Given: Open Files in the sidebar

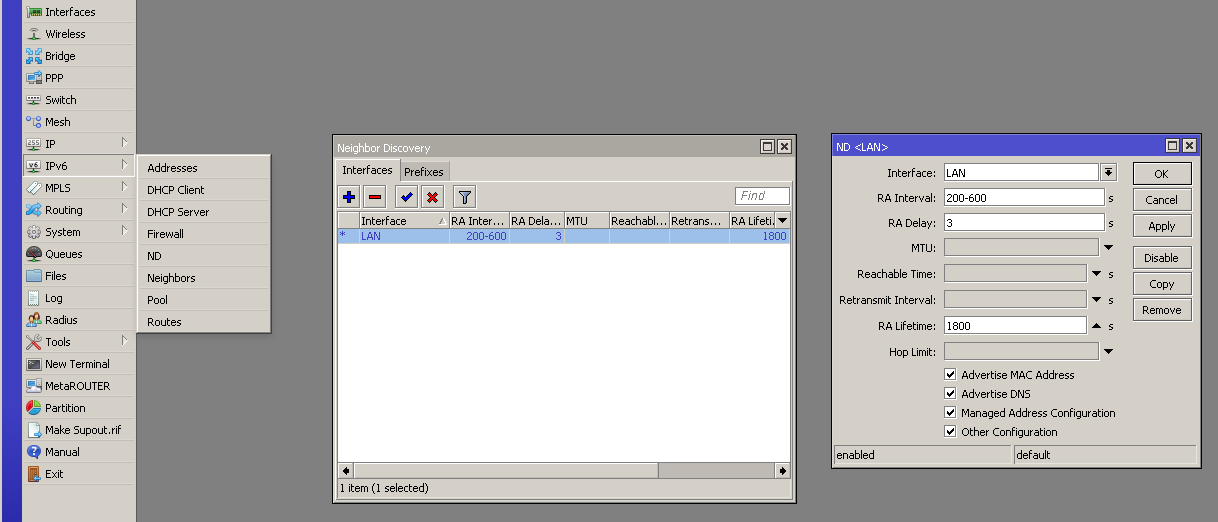Looking at the screenshot, I should pyautogui.click(x=78, y=276).
